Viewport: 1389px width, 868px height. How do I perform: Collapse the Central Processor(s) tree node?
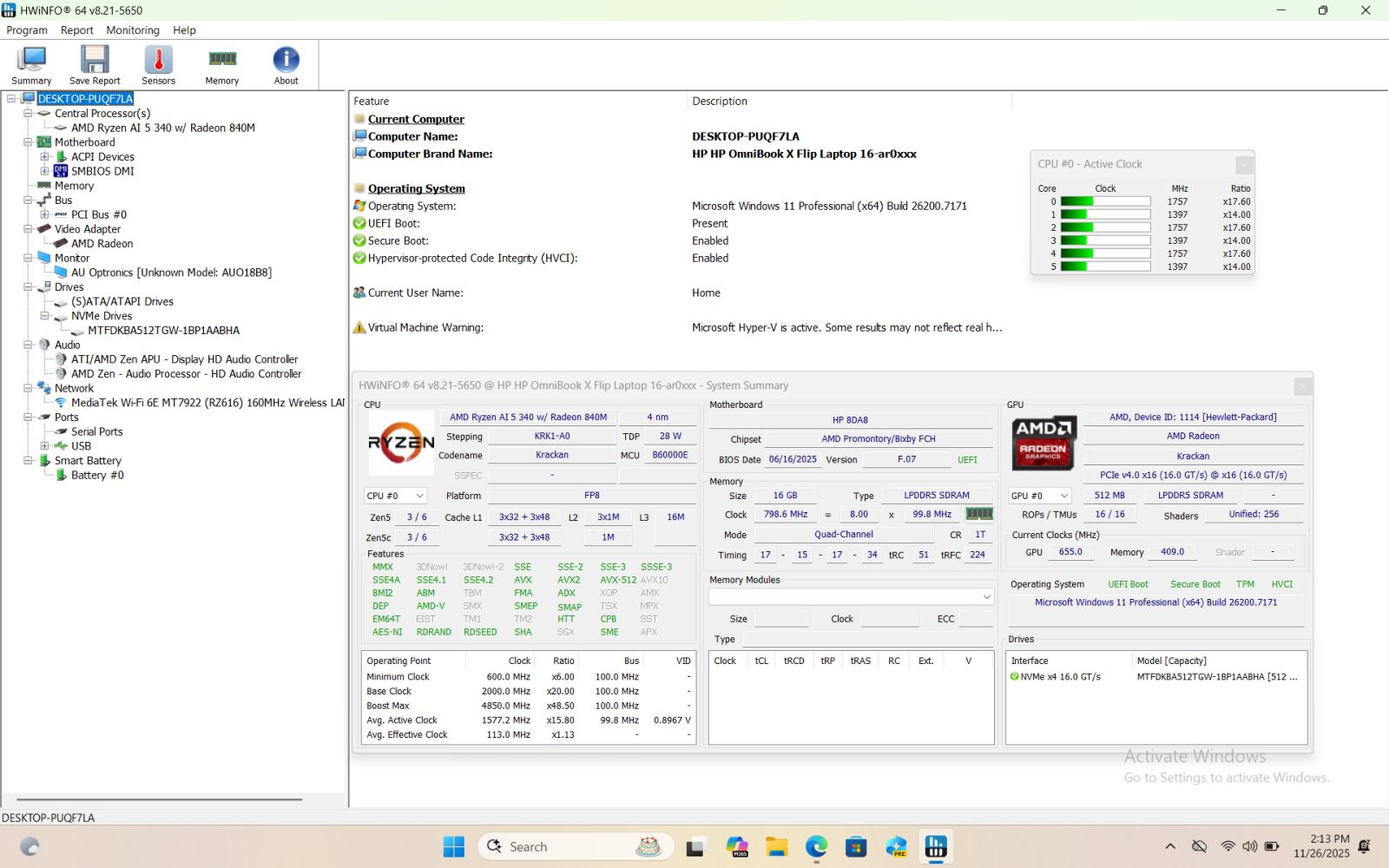(x=28, y=114)
